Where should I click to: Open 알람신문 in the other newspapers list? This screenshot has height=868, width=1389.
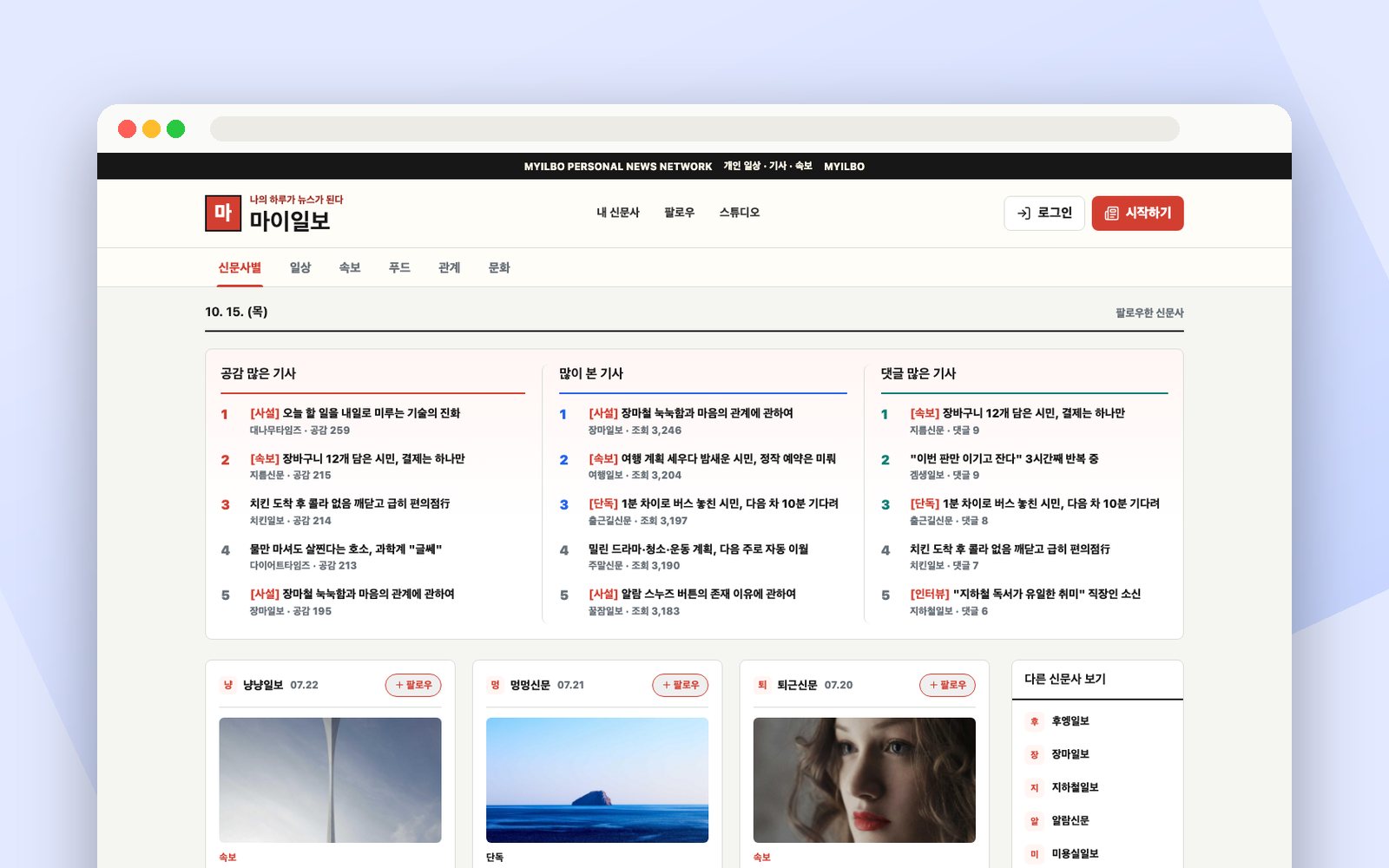pos(1070,820)
